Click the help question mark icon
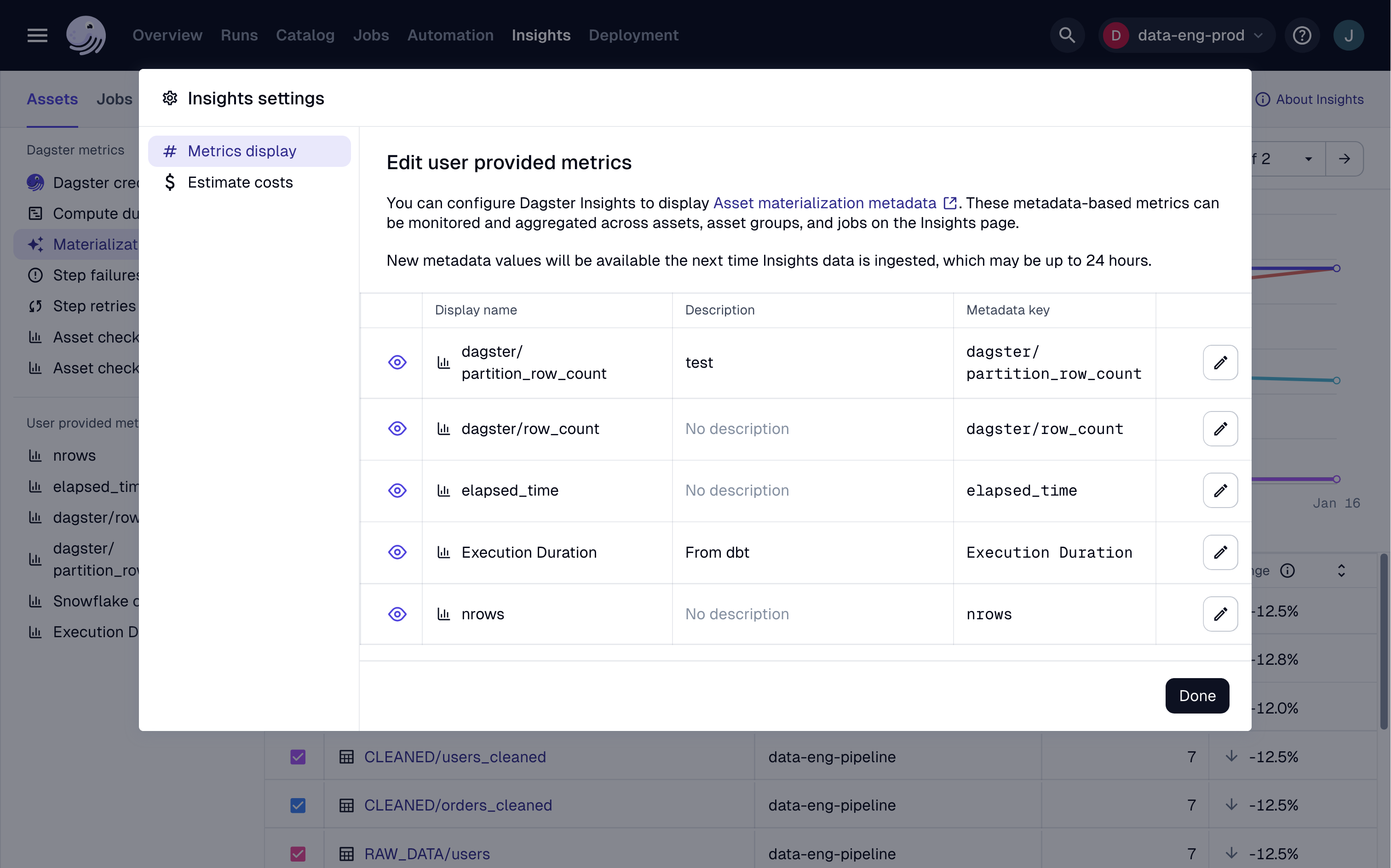The height and width of the screenshot is (868, 1391). click(1302, 35)
